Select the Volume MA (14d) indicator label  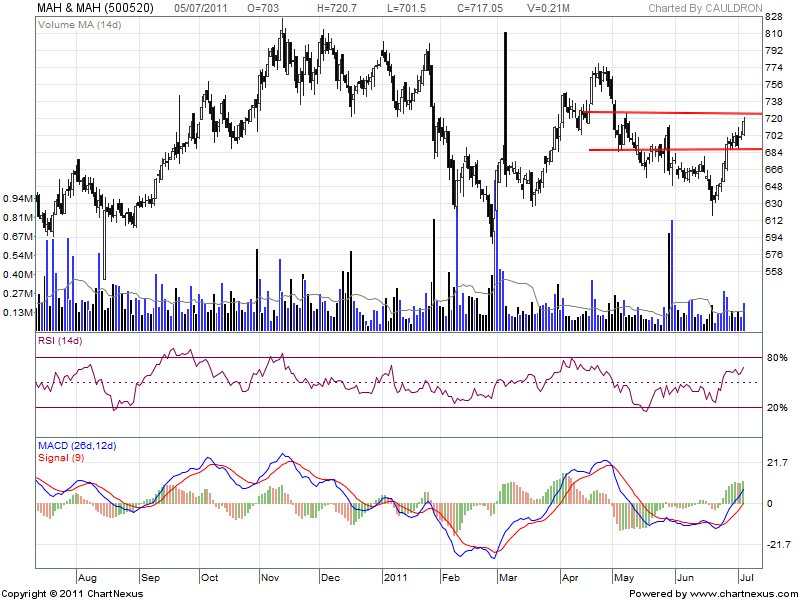point(81,22)
